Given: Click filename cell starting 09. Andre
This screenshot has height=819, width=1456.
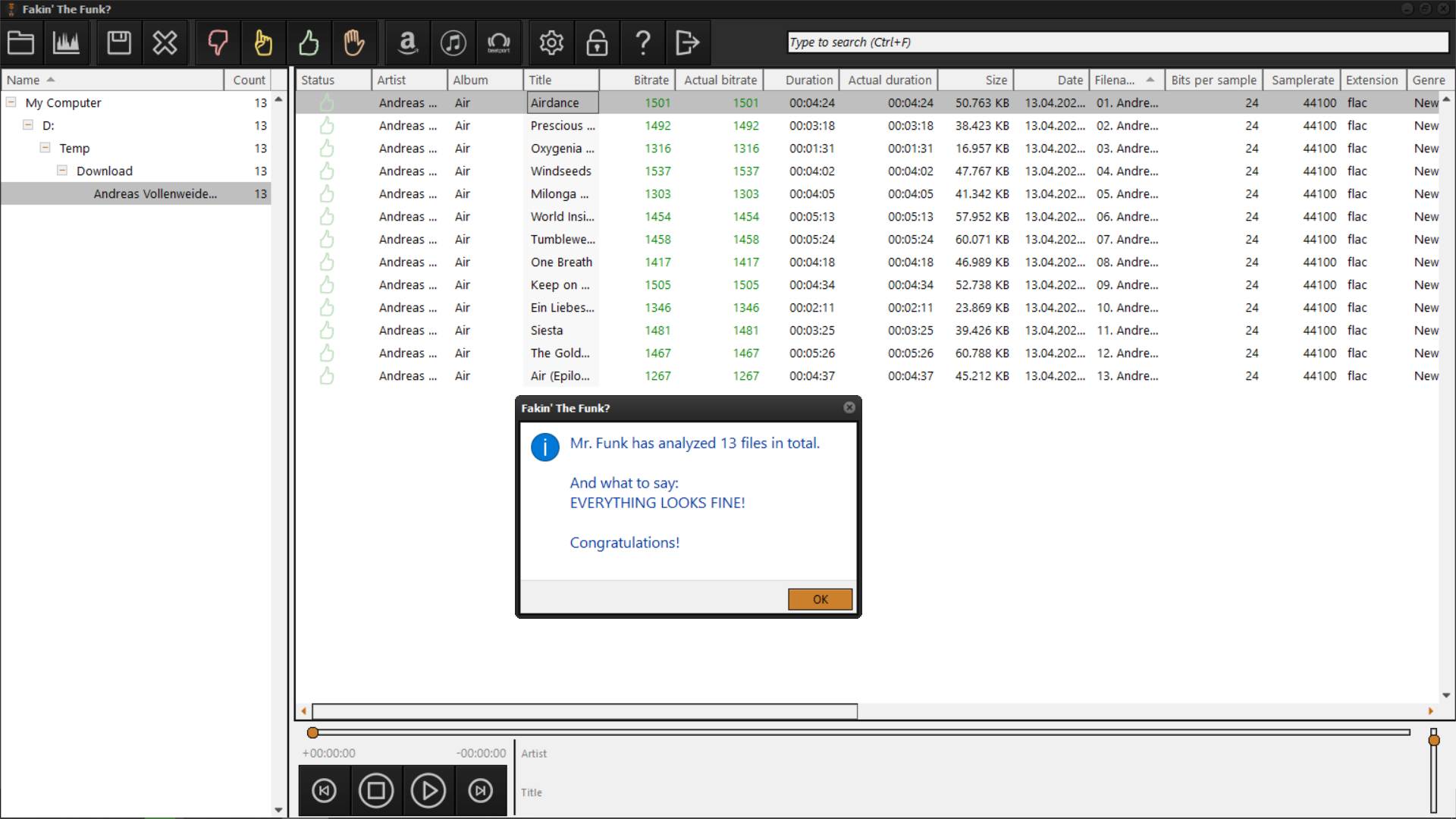Looking at the screenshot, I should click(1127, 284).
